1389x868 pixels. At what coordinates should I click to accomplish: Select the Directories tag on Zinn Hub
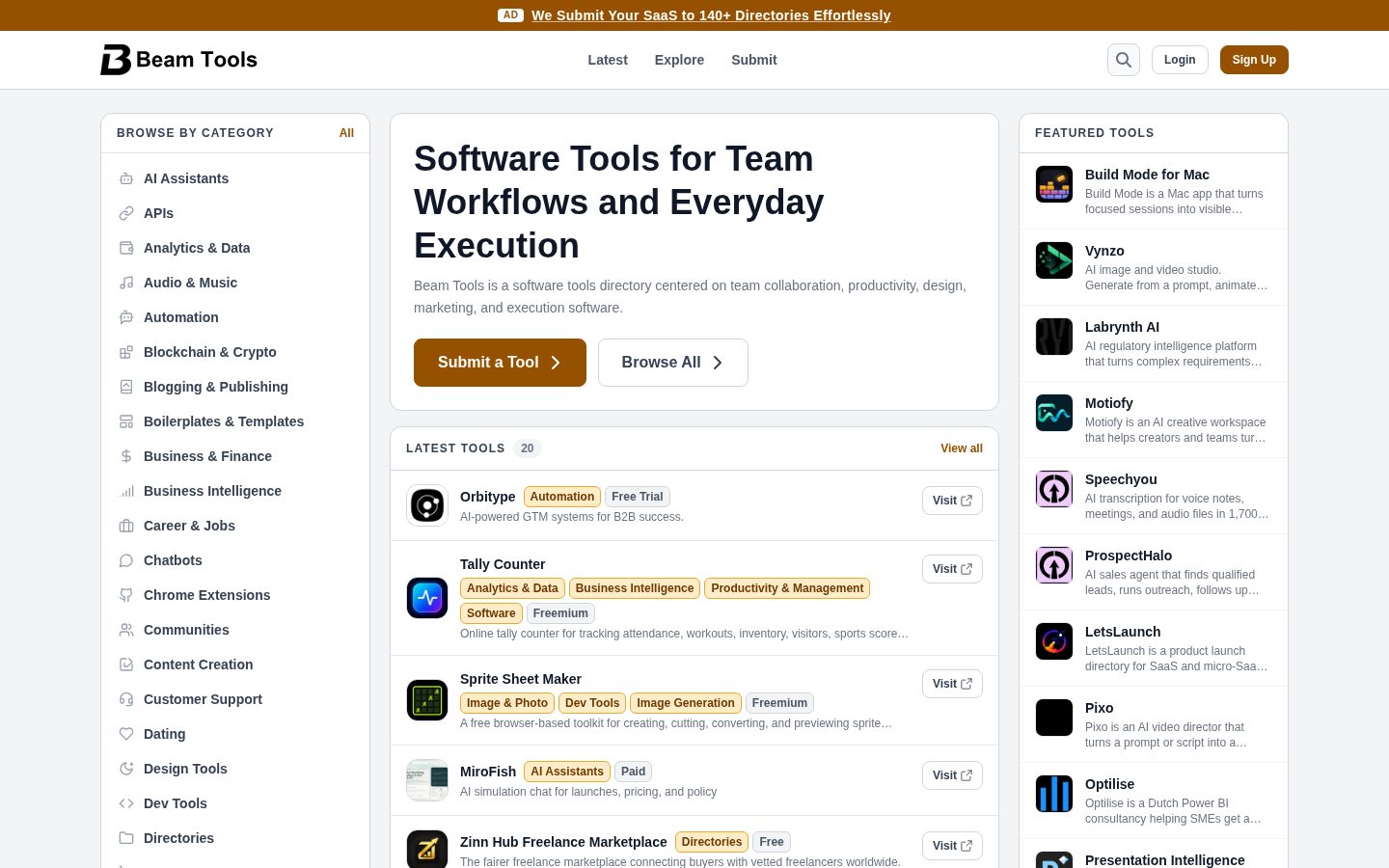click(x=712, y=842)
